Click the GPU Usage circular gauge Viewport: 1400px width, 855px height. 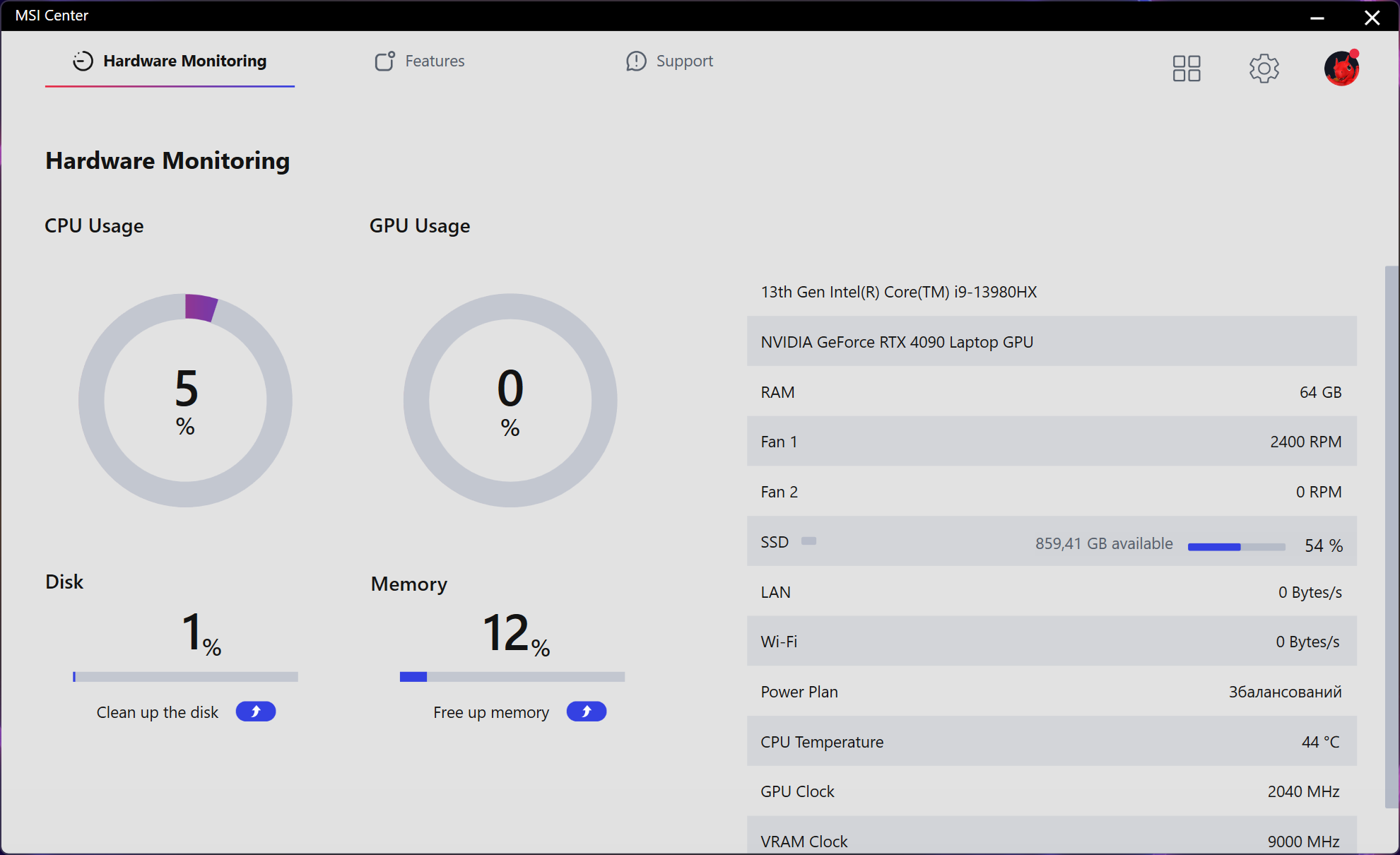click(510, 400)
